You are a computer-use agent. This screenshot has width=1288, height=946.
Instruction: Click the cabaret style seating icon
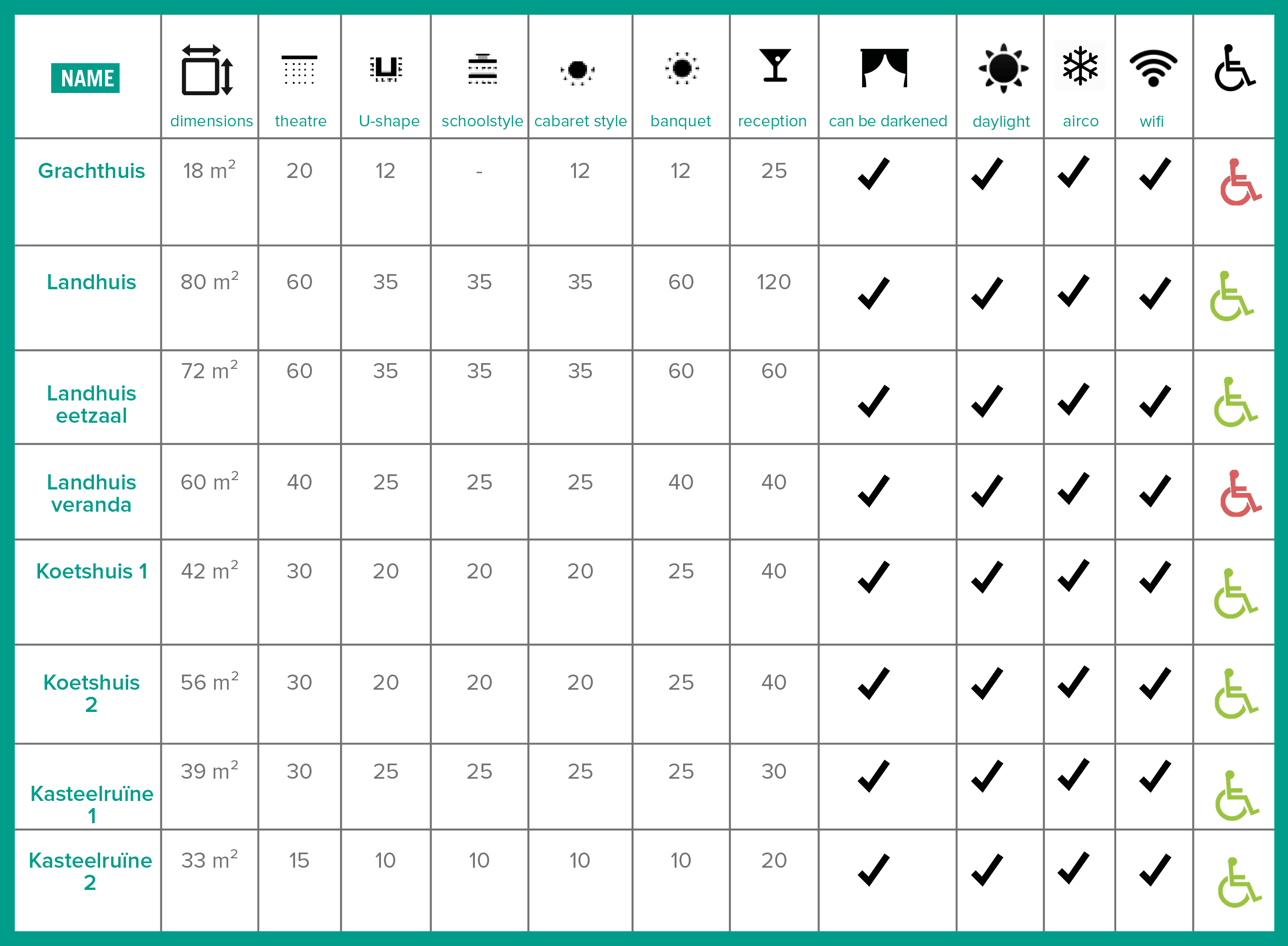tap(579, 73)
